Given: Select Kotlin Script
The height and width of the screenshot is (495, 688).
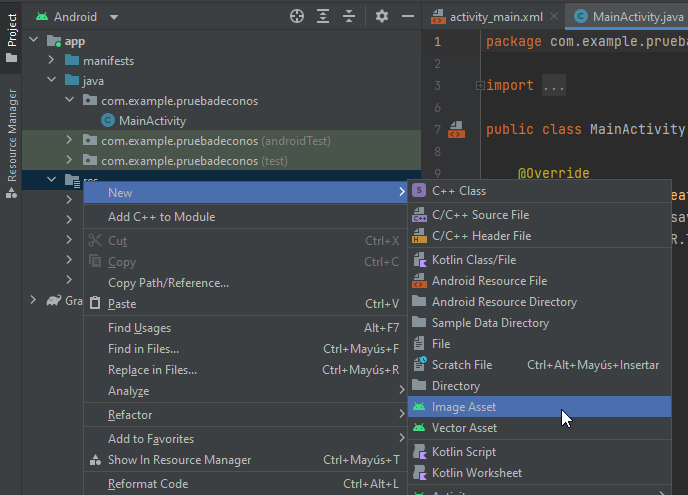Looking at the screenshot, I should [540, 452].
